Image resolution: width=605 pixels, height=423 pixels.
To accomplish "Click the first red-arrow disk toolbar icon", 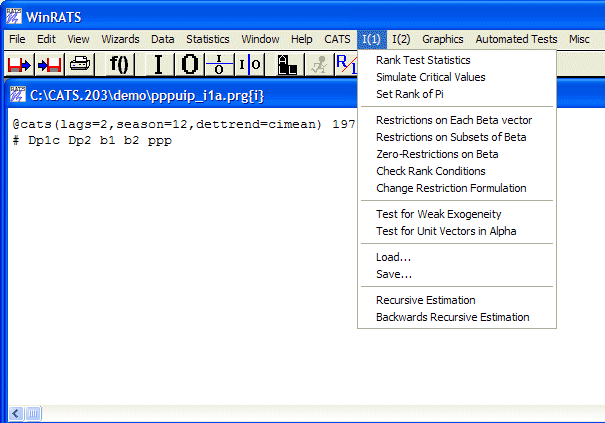I will 20,65.
